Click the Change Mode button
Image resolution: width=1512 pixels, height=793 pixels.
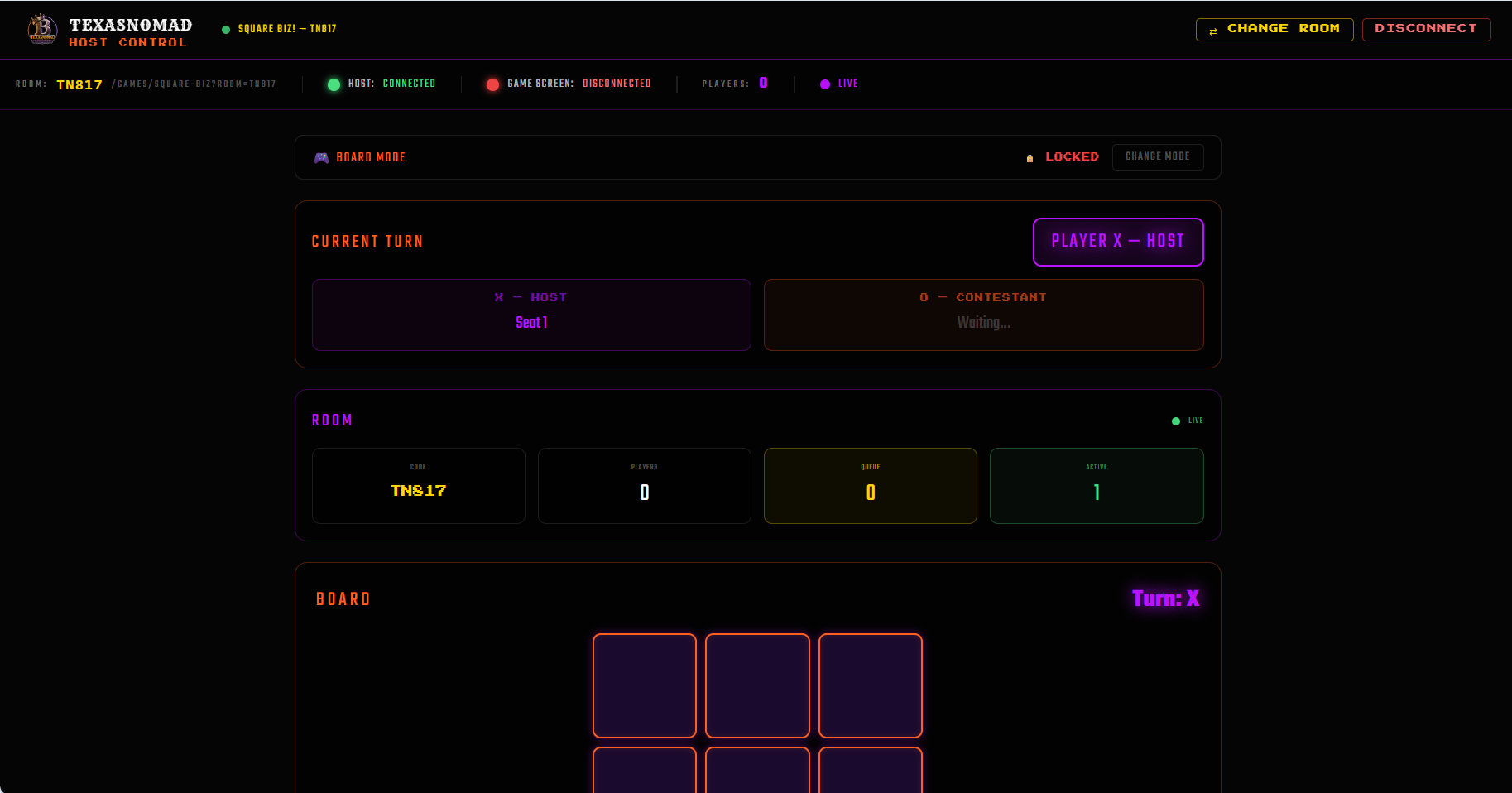(x=1157, y=156)
